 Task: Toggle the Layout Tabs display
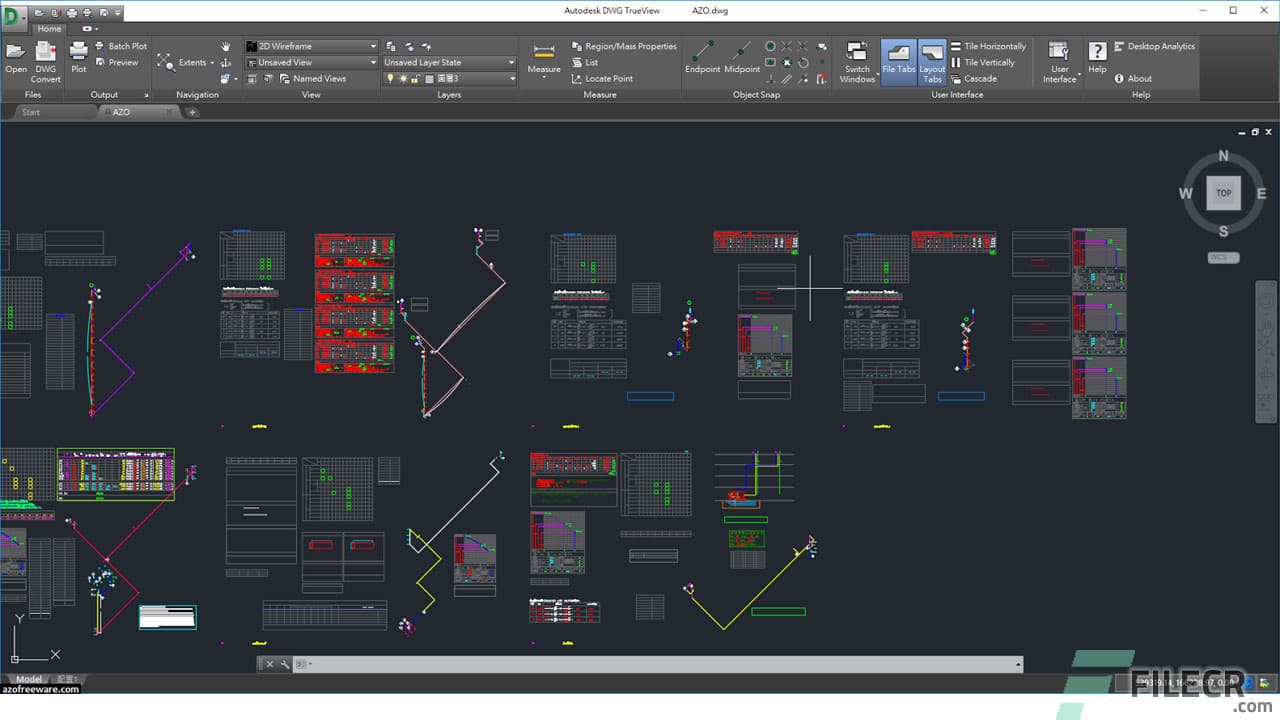point(932,62)
